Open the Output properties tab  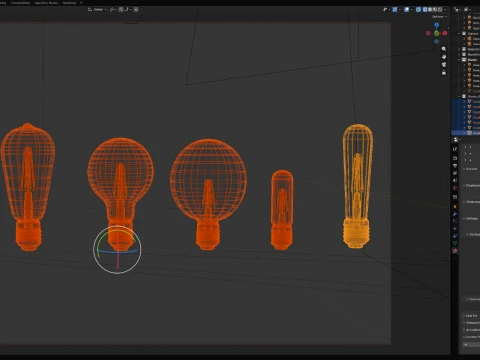[x=455, y=165]
